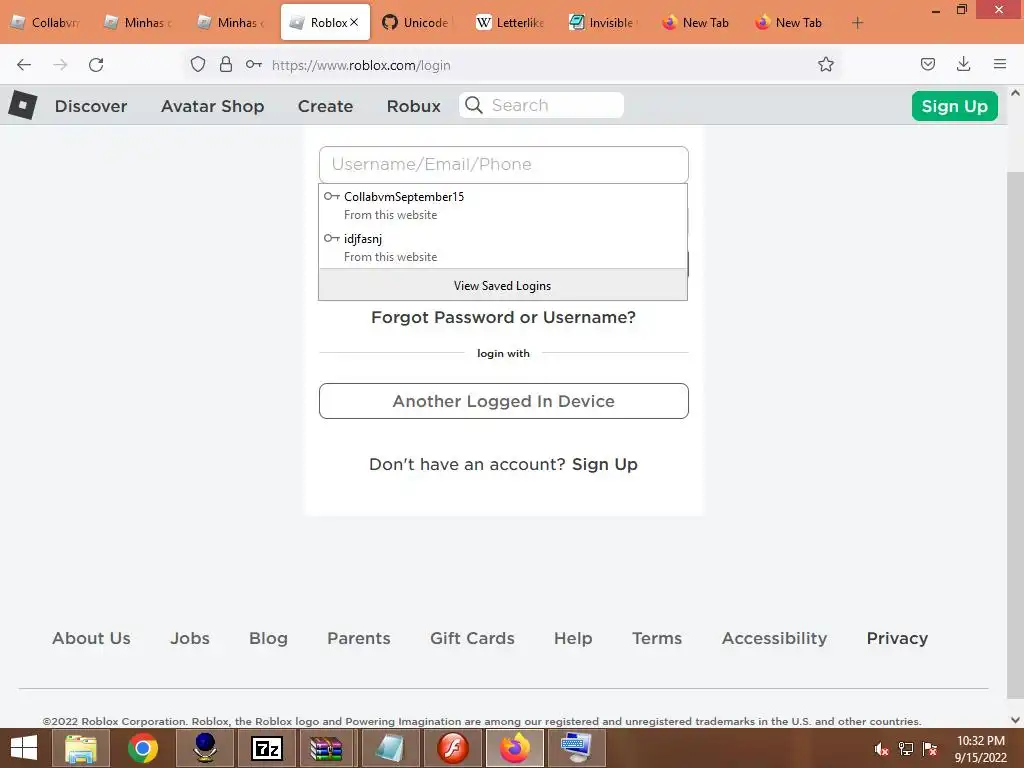This screenshot has height=768, width=1024.
Task: Click the Action Center flag tray icon
Action: (x=930, y=749)
